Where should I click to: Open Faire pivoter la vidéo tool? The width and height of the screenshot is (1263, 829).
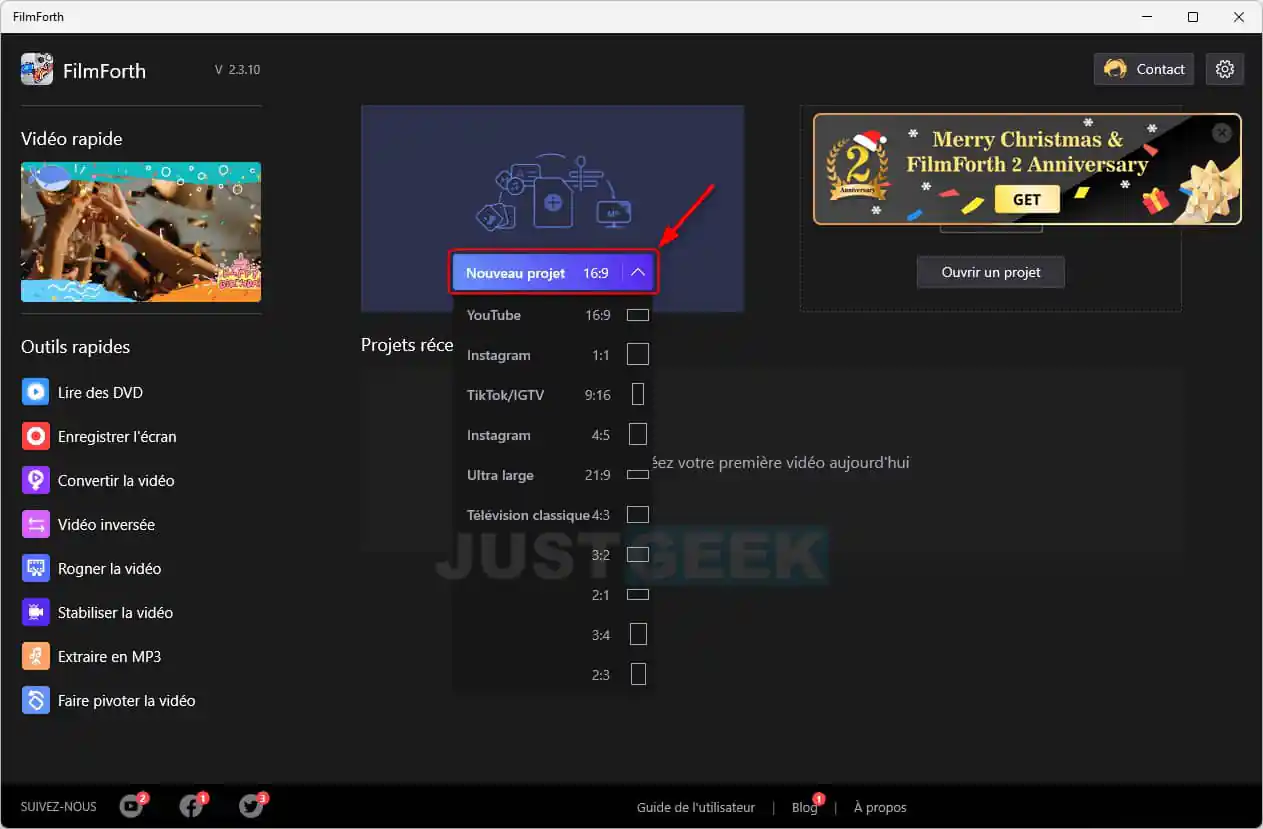(108, 700)
